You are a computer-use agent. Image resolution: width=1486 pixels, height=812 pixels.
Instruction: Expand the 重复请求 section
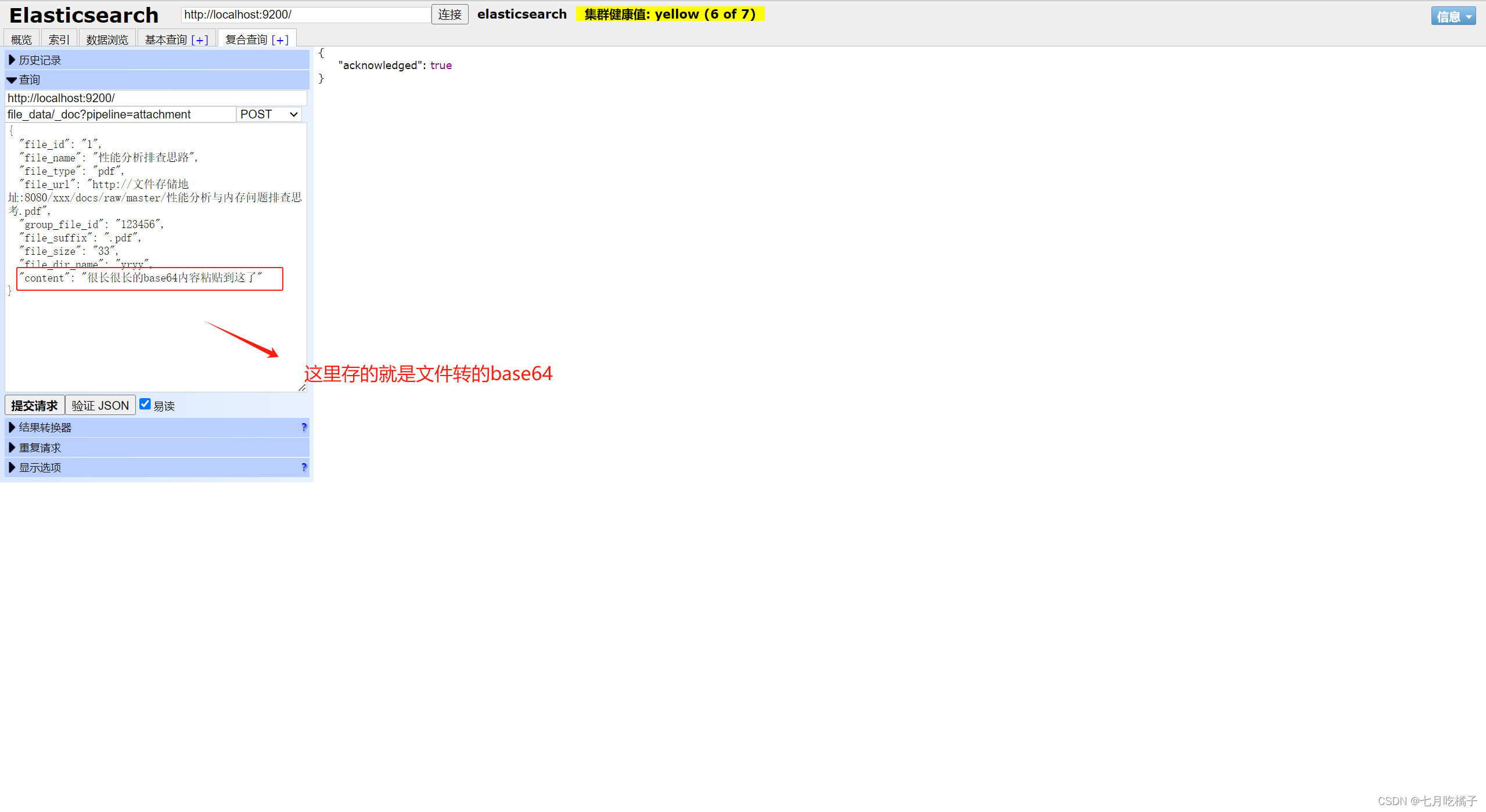[12, 447]
